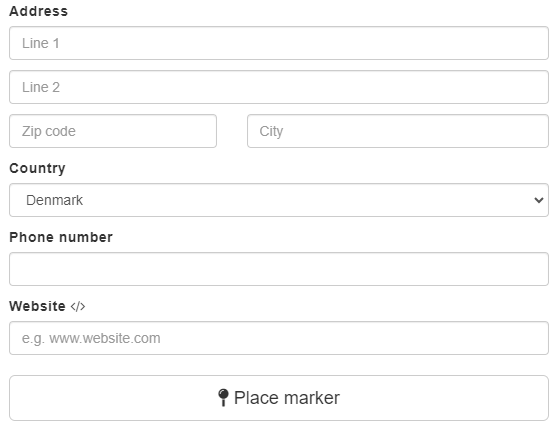
Task: Click the Website field label text
Action: (37, 306)
